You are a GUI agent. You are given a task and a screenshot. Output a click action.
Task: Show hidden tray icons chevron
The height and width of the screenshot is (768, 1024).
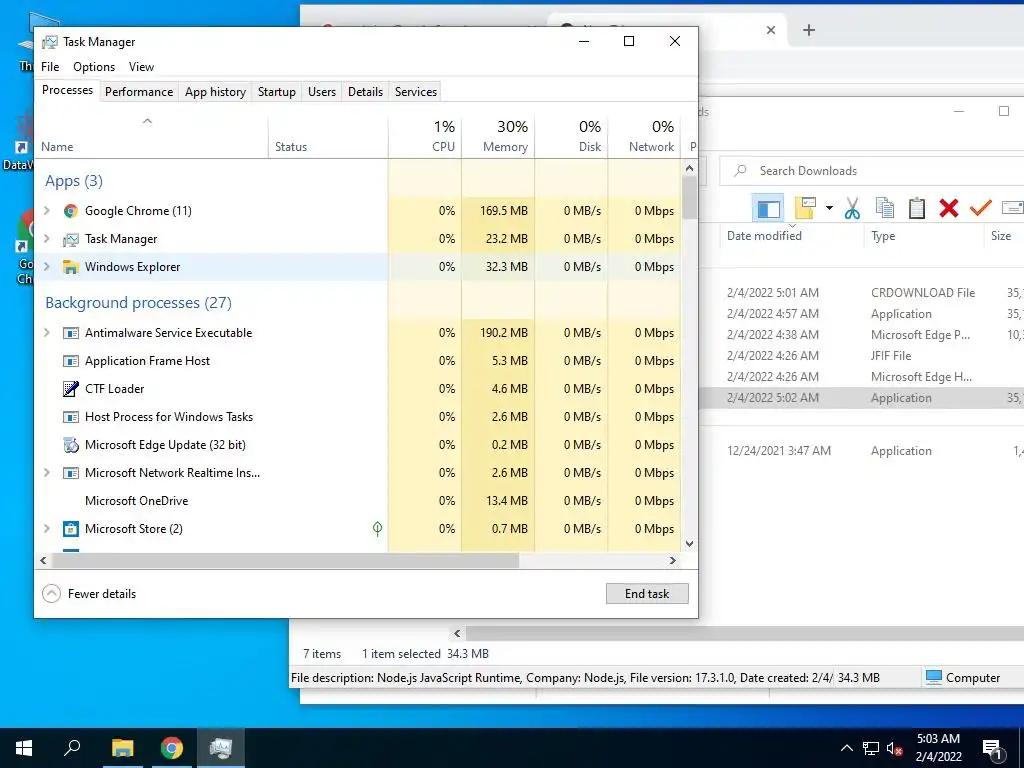(x=846, y=748)
